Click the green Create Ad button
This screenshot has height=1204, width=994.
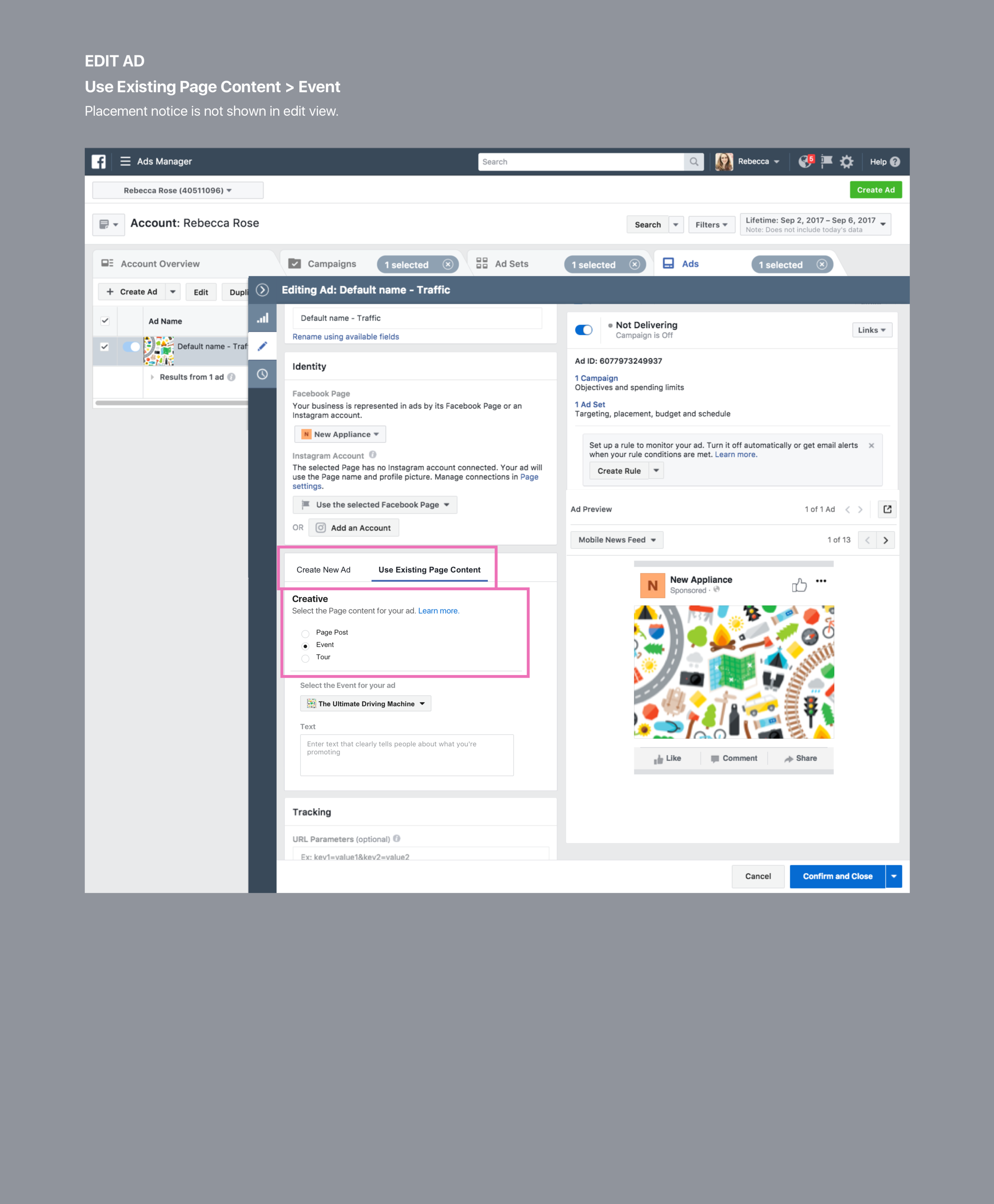876,190
